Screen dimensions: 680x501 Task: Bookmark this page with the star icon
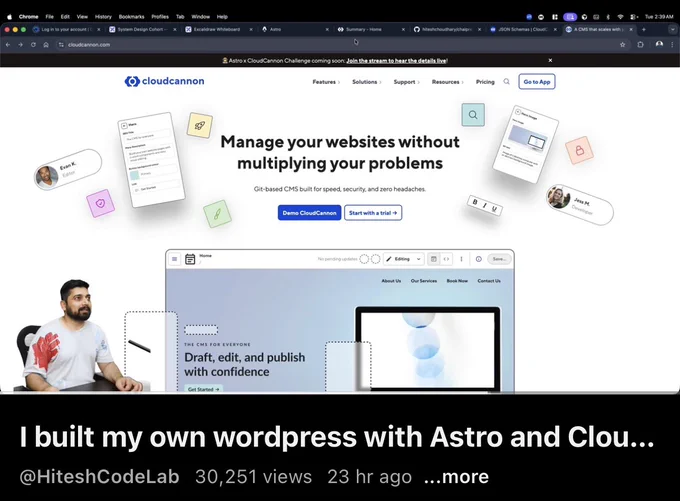[623, 45]
